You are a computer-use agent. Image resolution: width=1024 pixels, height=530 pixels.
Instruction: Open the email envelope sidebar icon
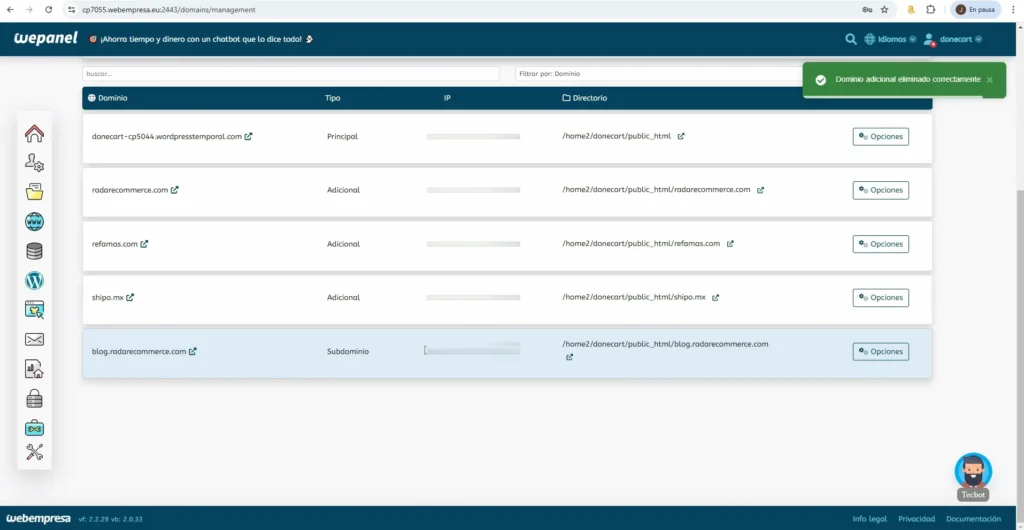[35, 339]
